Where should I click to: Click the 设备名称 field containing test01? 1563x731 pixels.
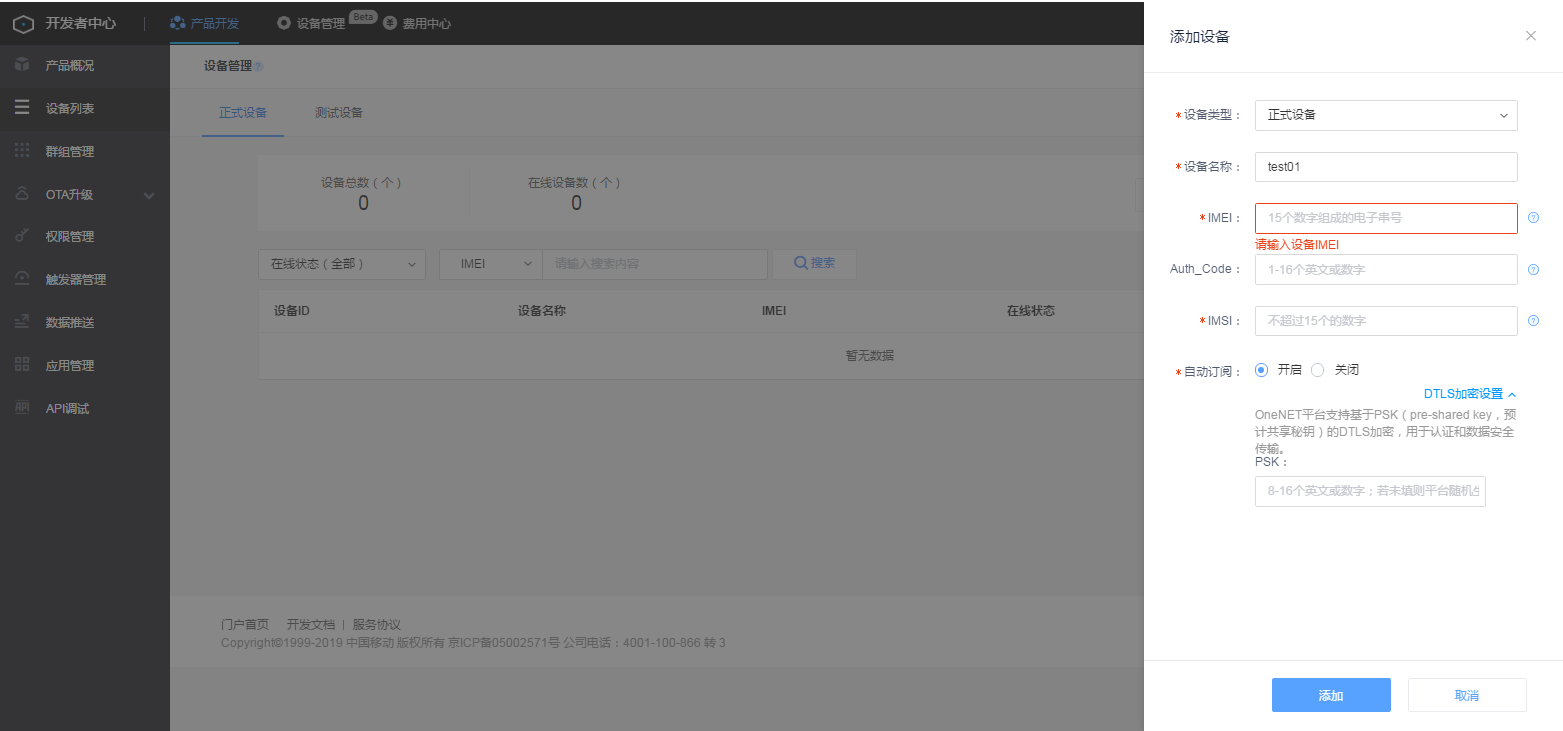1386,167
